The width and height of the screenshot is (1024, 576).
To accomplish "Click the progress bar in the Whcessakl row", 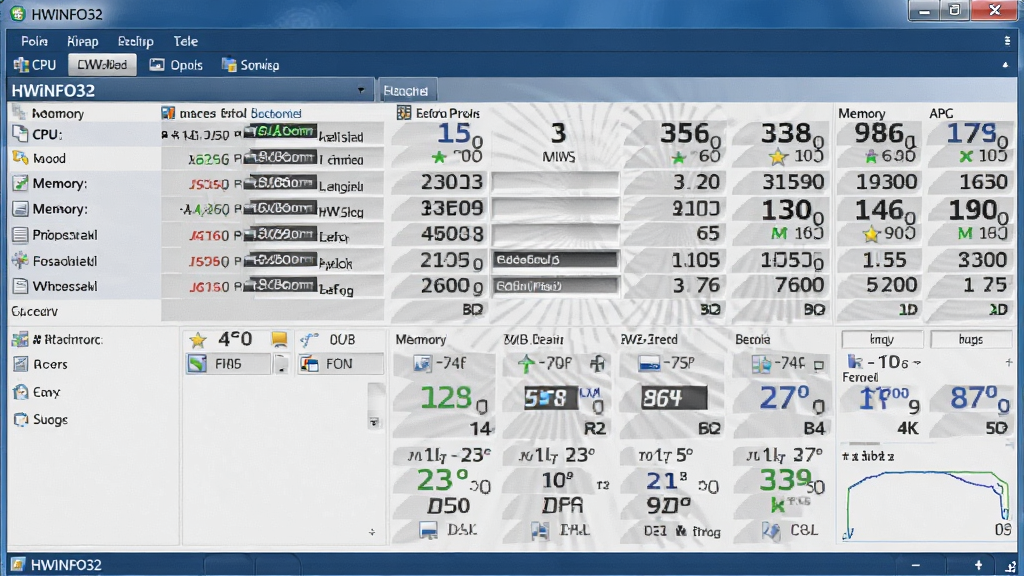I will tap(554, 285).
